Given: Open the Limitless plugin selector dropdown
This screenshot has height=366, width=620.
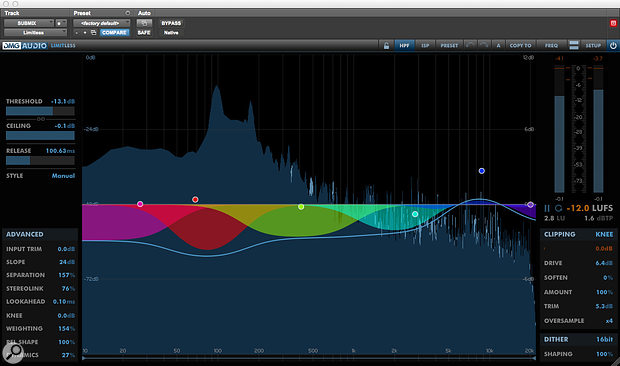Looking at the screenshot, I should click(35, 32).
